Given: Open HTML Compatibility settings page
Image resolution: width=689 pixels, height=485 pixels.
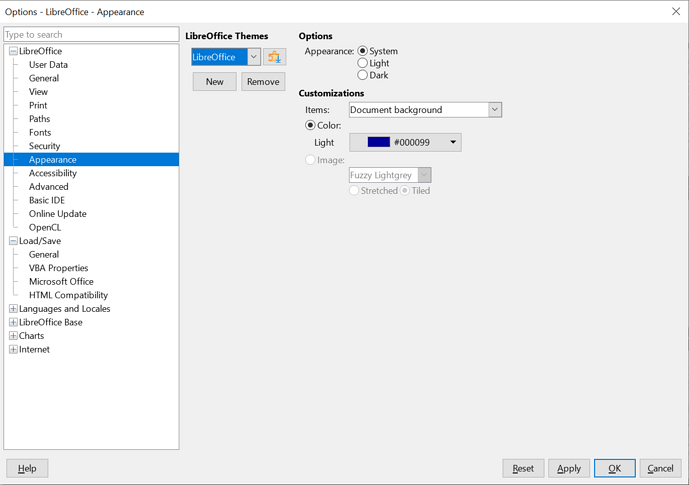Looking at the screenshot, I should point(68,295).
